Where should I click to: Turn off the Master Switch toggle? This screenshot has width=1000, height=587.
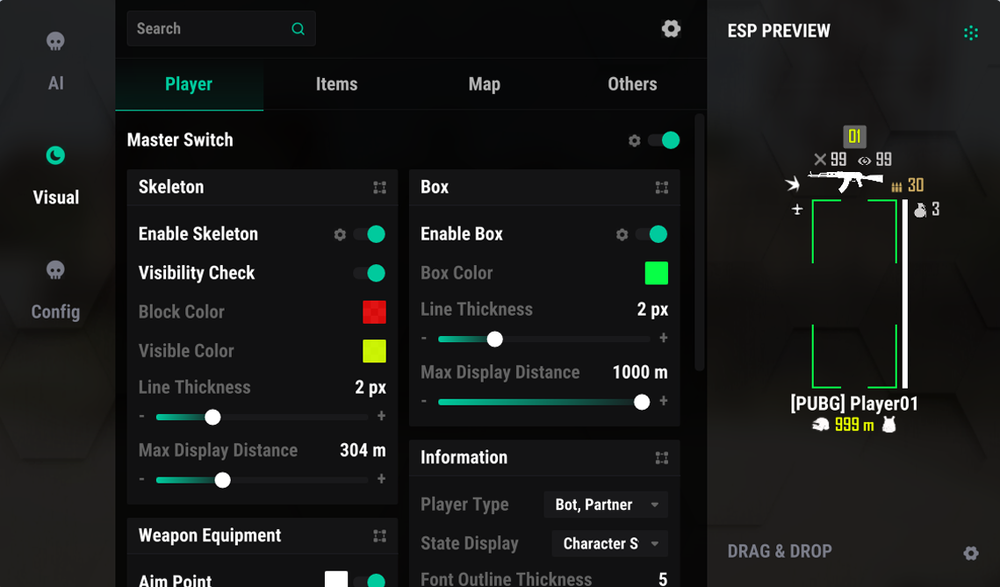[x=664, y=141]
